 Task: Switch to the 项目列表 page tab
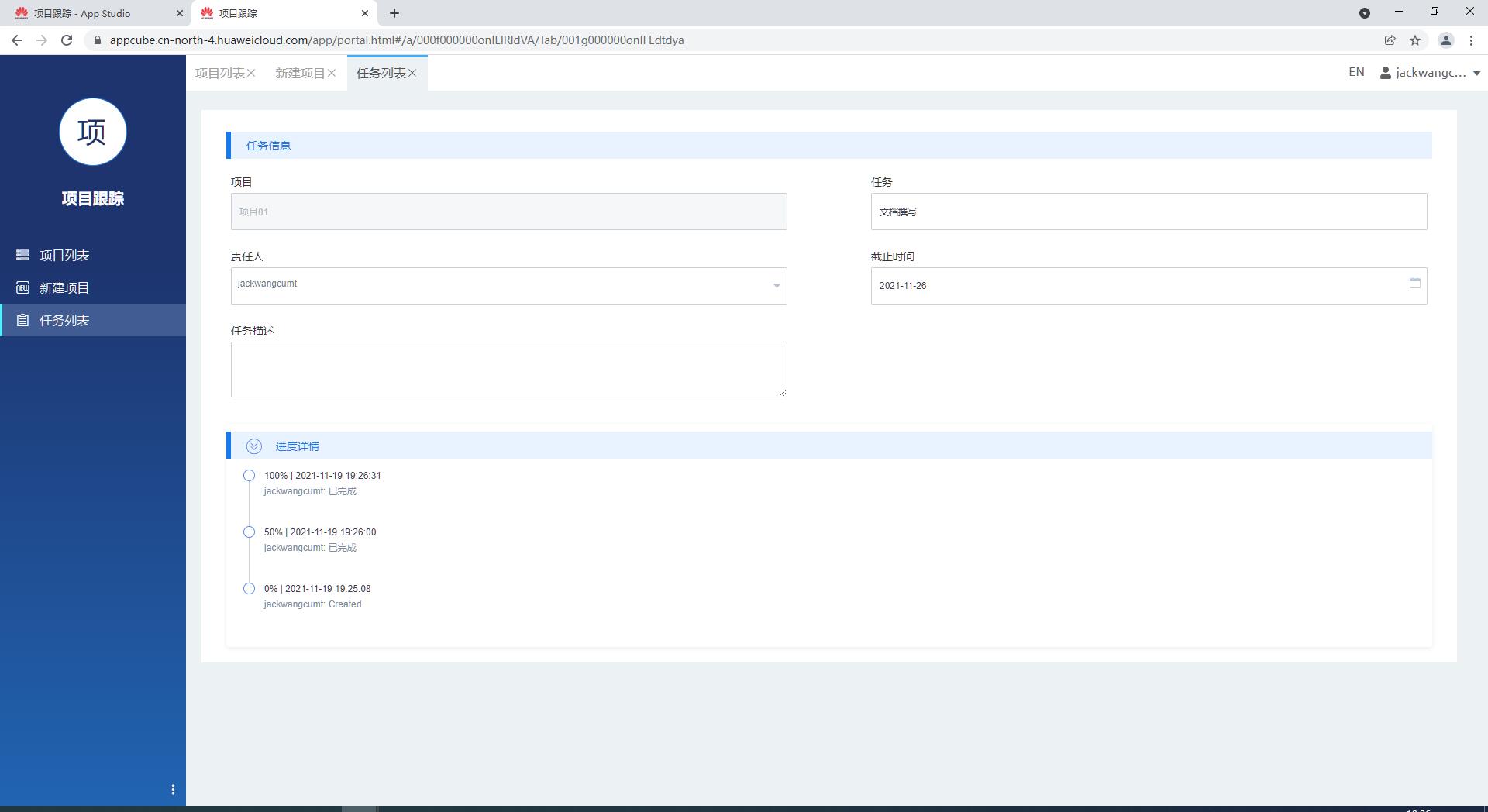220,73
